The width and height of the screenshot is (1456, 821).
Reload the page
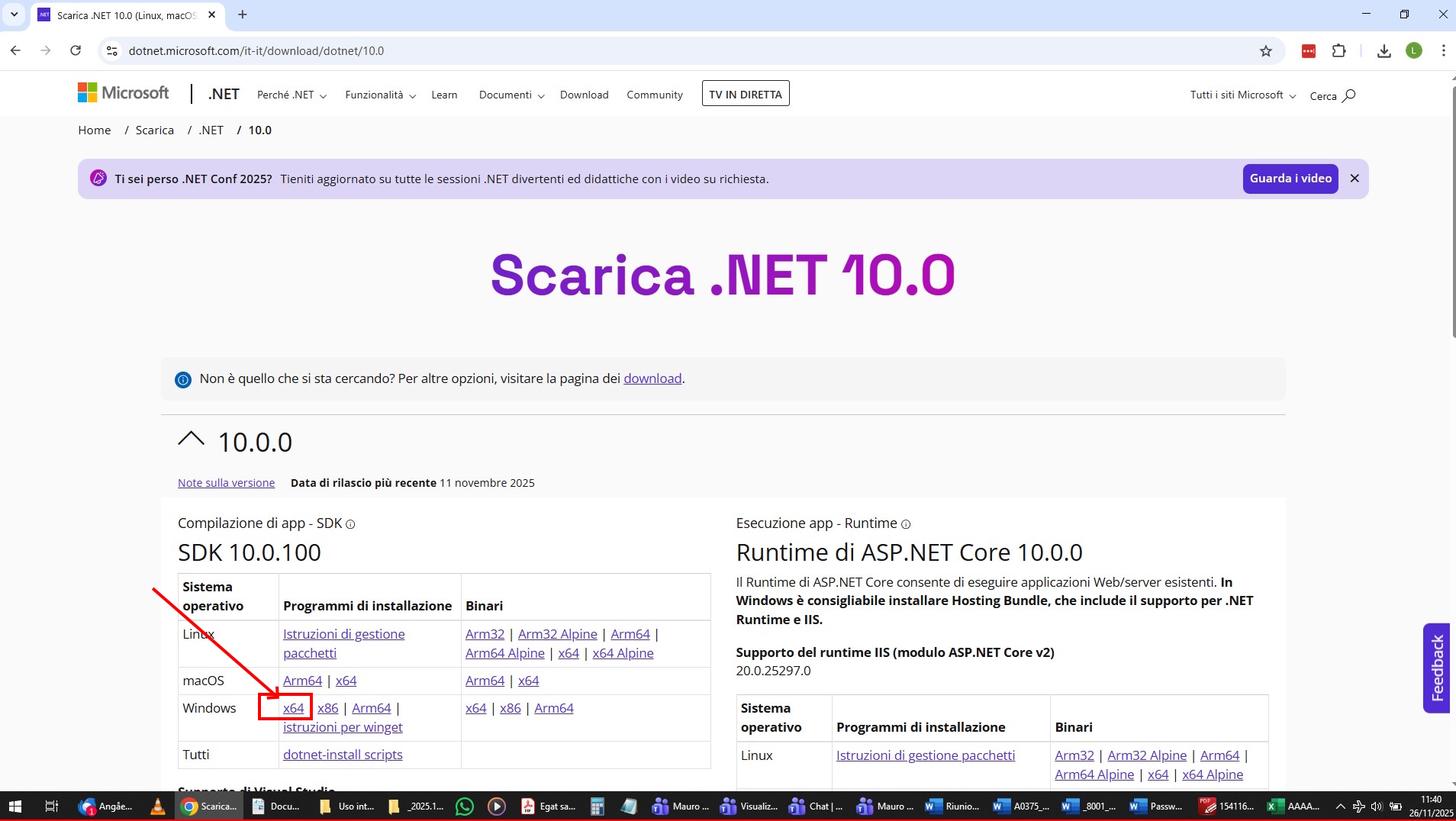(x=76, y=51)
